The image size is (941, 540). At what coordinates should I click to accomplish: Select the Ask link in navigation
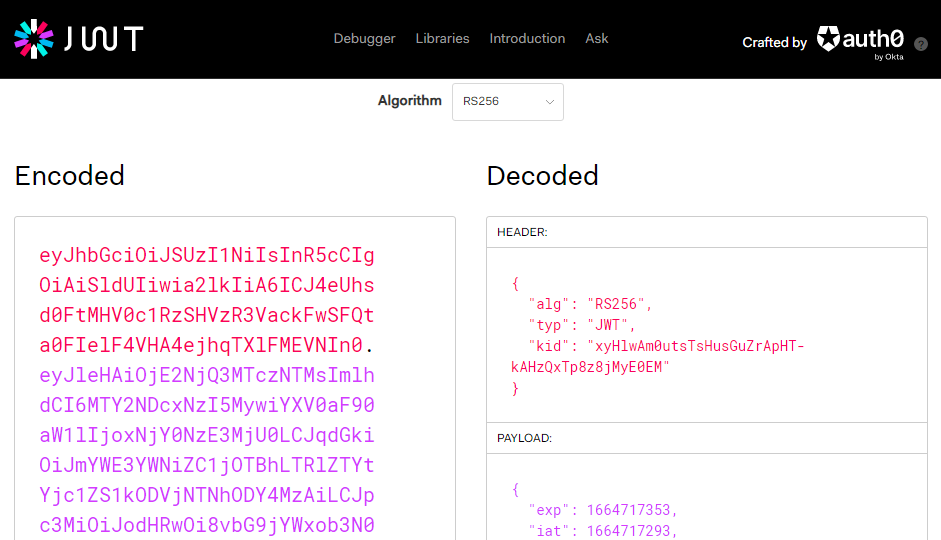pyautogui.click(x=597, y=38)
